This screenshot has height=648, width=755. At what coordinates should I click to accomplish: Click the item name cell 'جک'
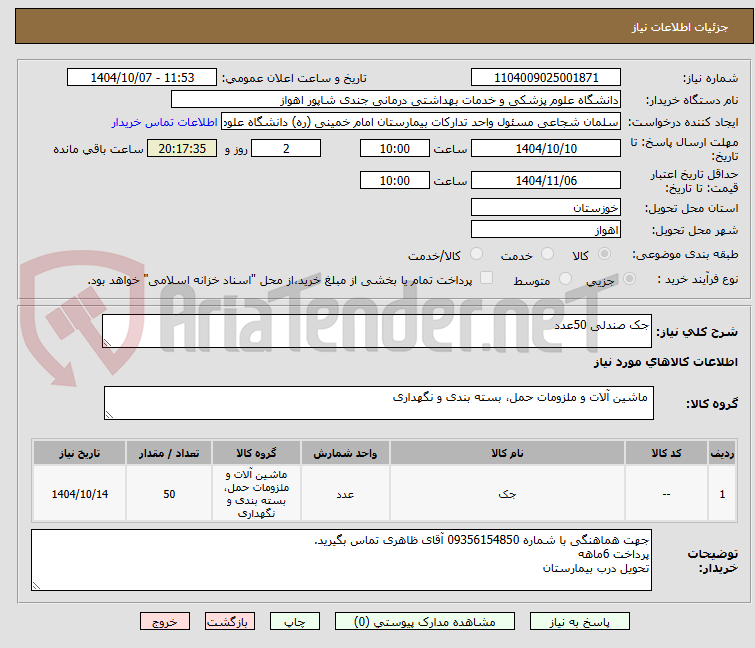(508, 494)
